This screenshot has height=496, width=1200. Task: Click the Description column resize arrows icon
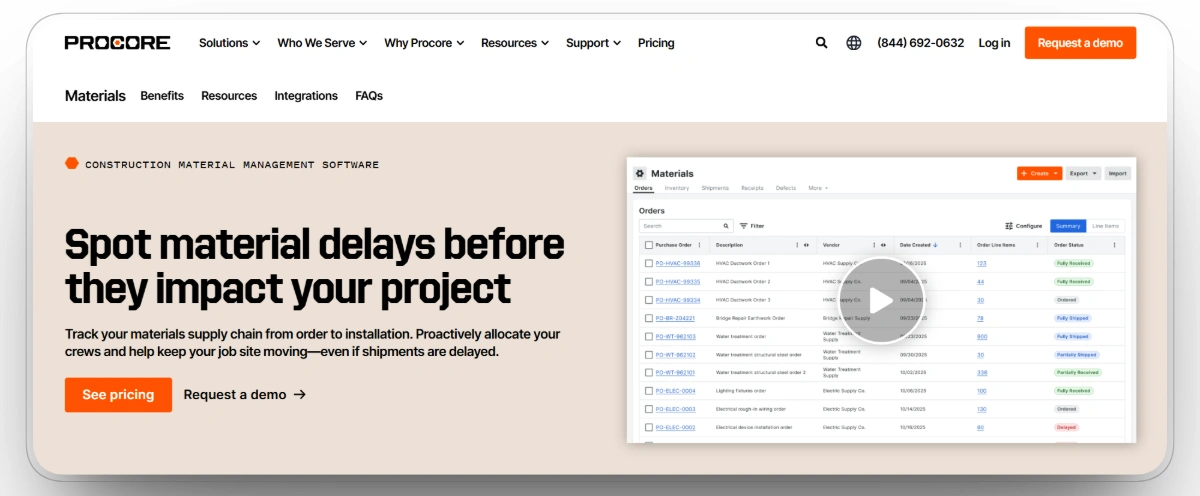pyautogui.click(x=806, y=245)
